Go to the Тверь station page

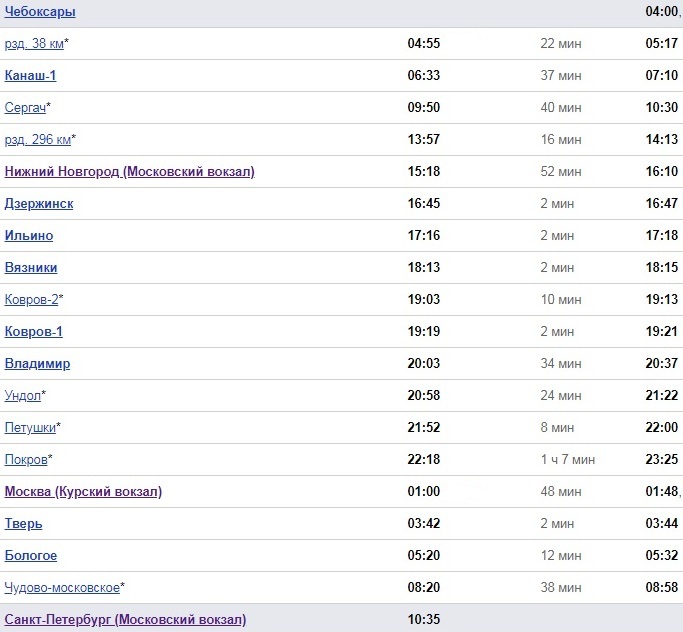[x=24, y=524]
